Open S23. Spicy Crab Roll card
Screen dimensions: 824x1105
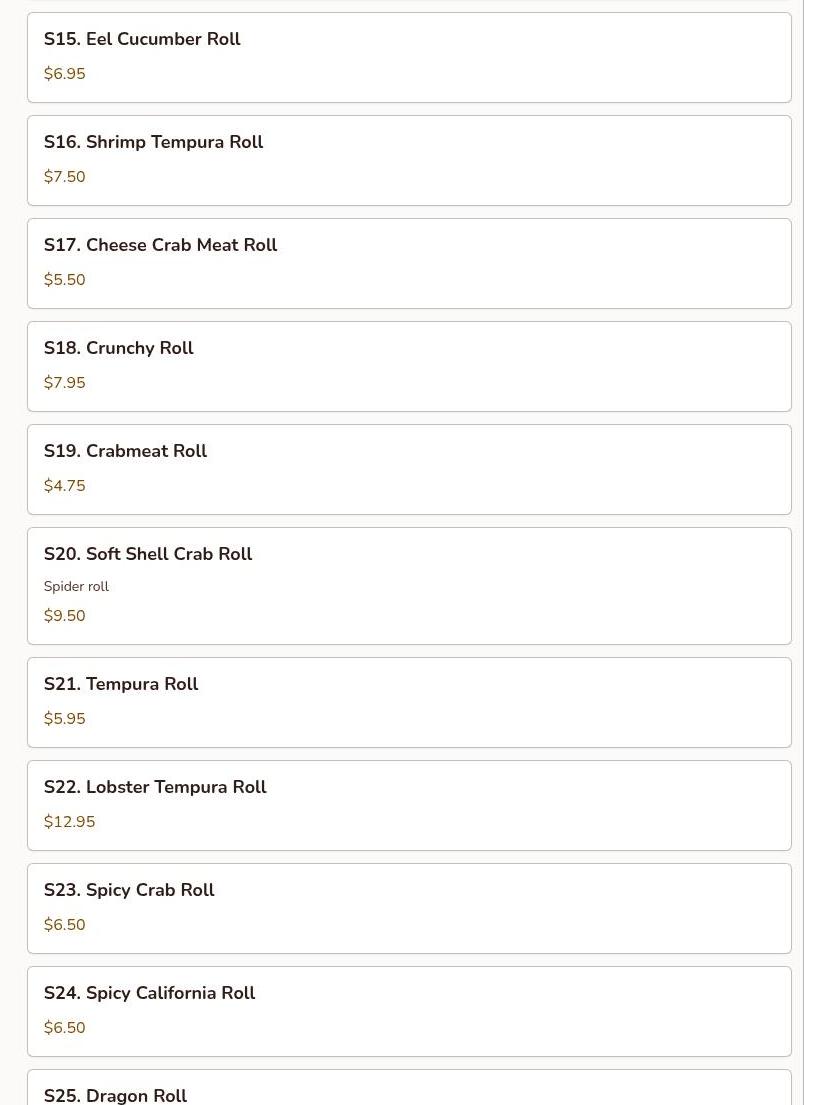click(x=409, y=908)
